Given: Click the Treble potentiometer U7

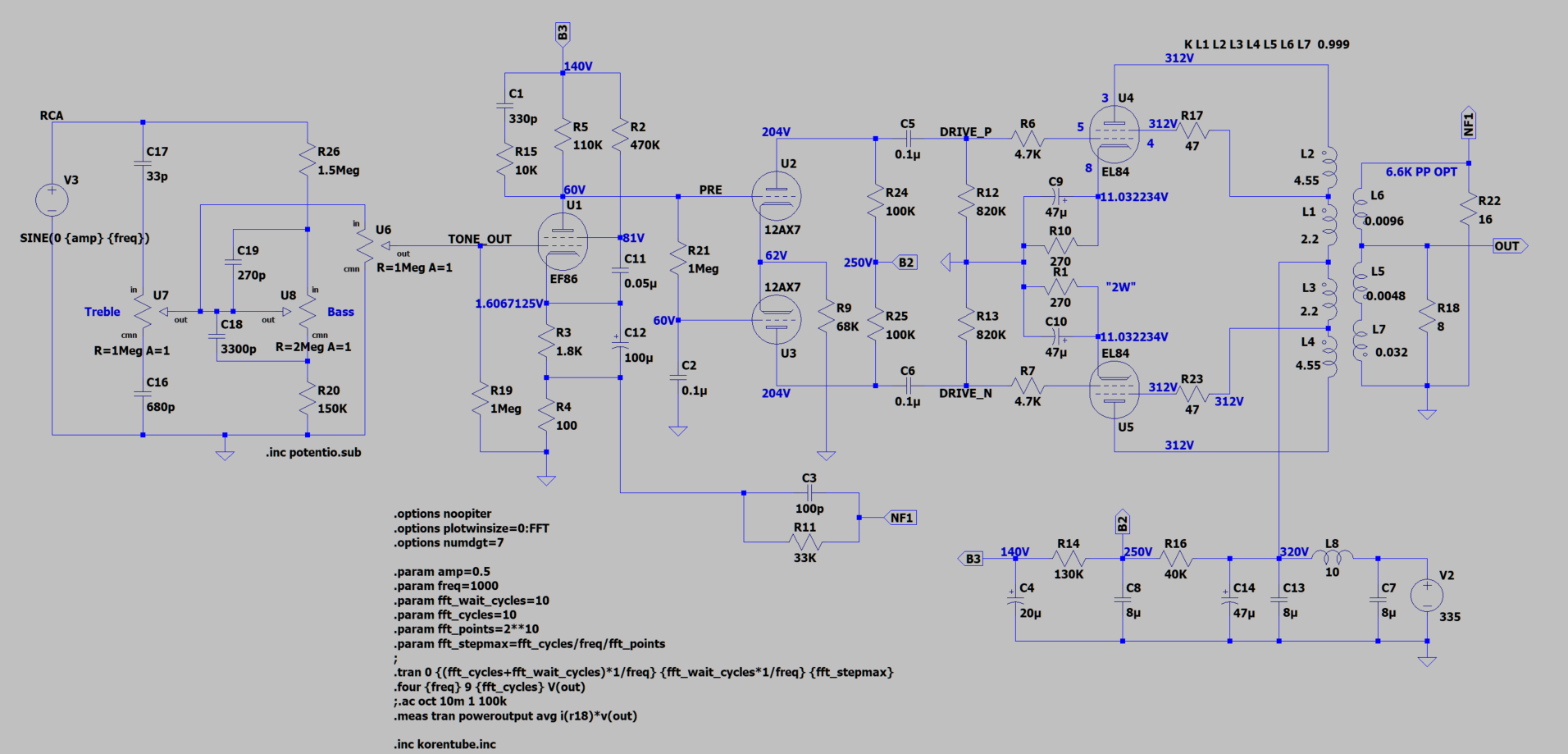Looking at the screenshot, I should (x=143, y=312).
